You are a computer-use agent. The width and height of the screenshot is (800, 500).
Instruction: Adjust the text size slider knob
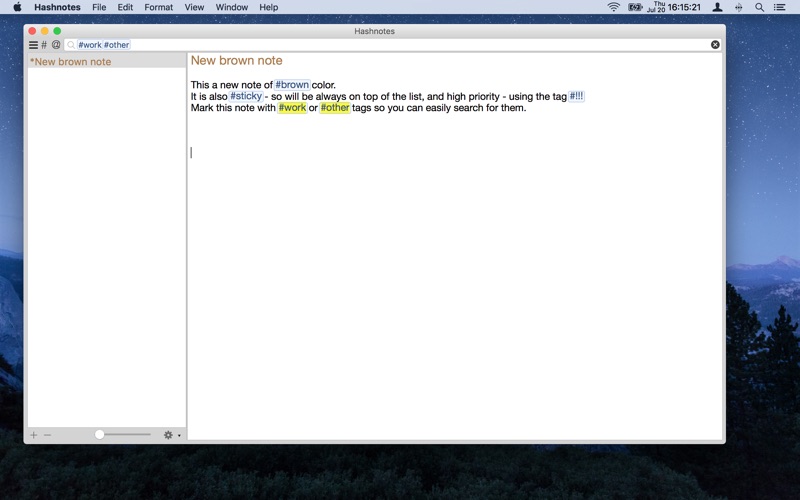point(99,435)
